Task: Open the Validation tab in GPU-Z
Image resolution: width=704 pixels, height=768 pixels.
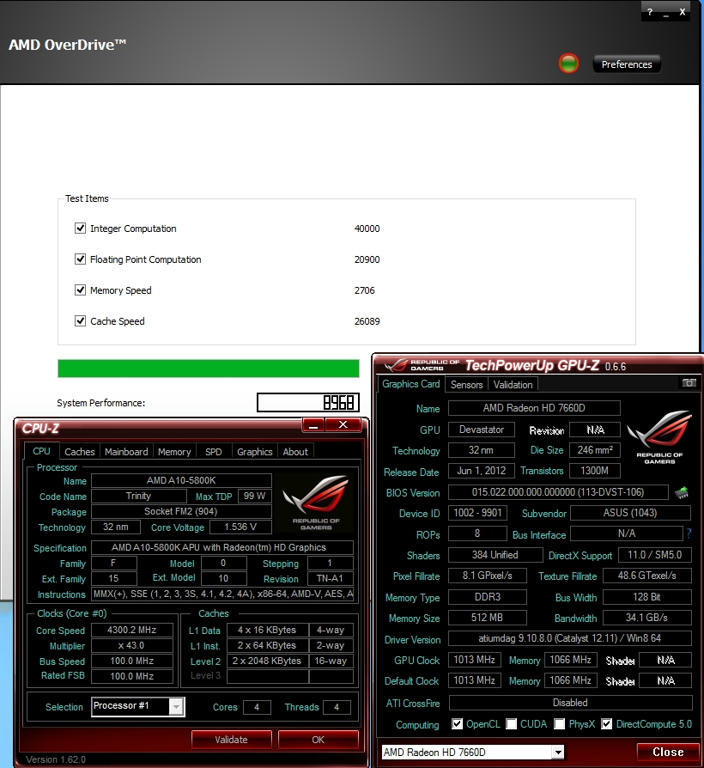Action: 513,384
